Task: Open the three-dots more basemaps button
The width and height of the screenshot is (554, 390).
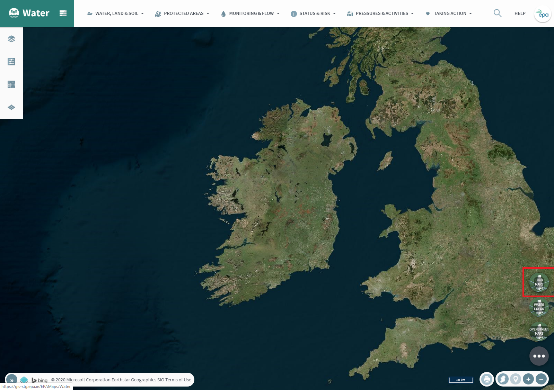Action: click(x=539, y=356)
